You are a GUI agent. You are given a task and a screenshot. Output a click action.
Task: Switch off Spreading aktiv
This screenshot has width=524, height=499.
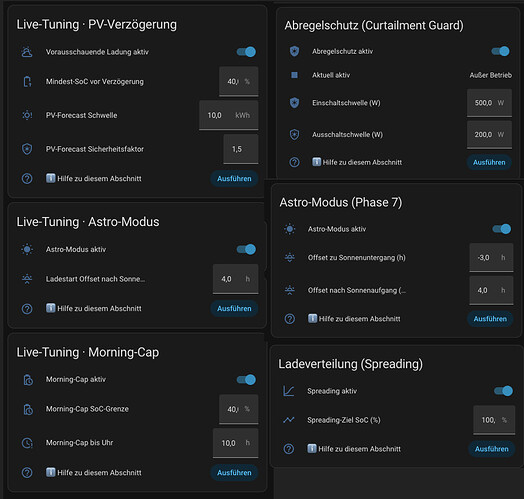click(x=503, y=391)
